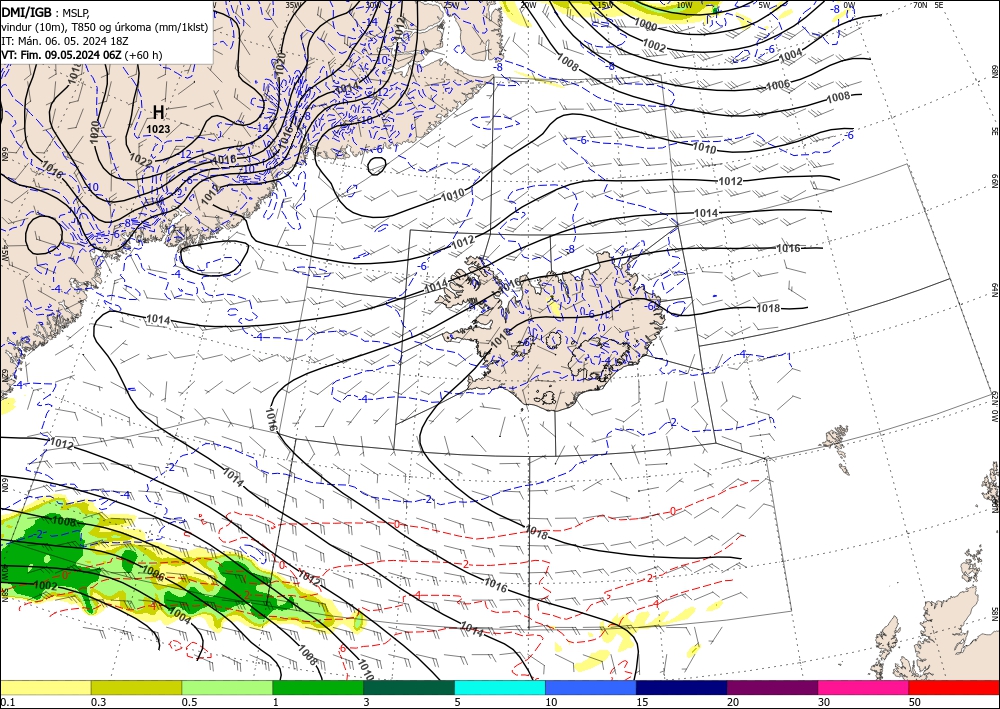Click the 'DMI/IGB' title text
The height and width of the screenshot is (709, 1000).
(x=27, y=11)
